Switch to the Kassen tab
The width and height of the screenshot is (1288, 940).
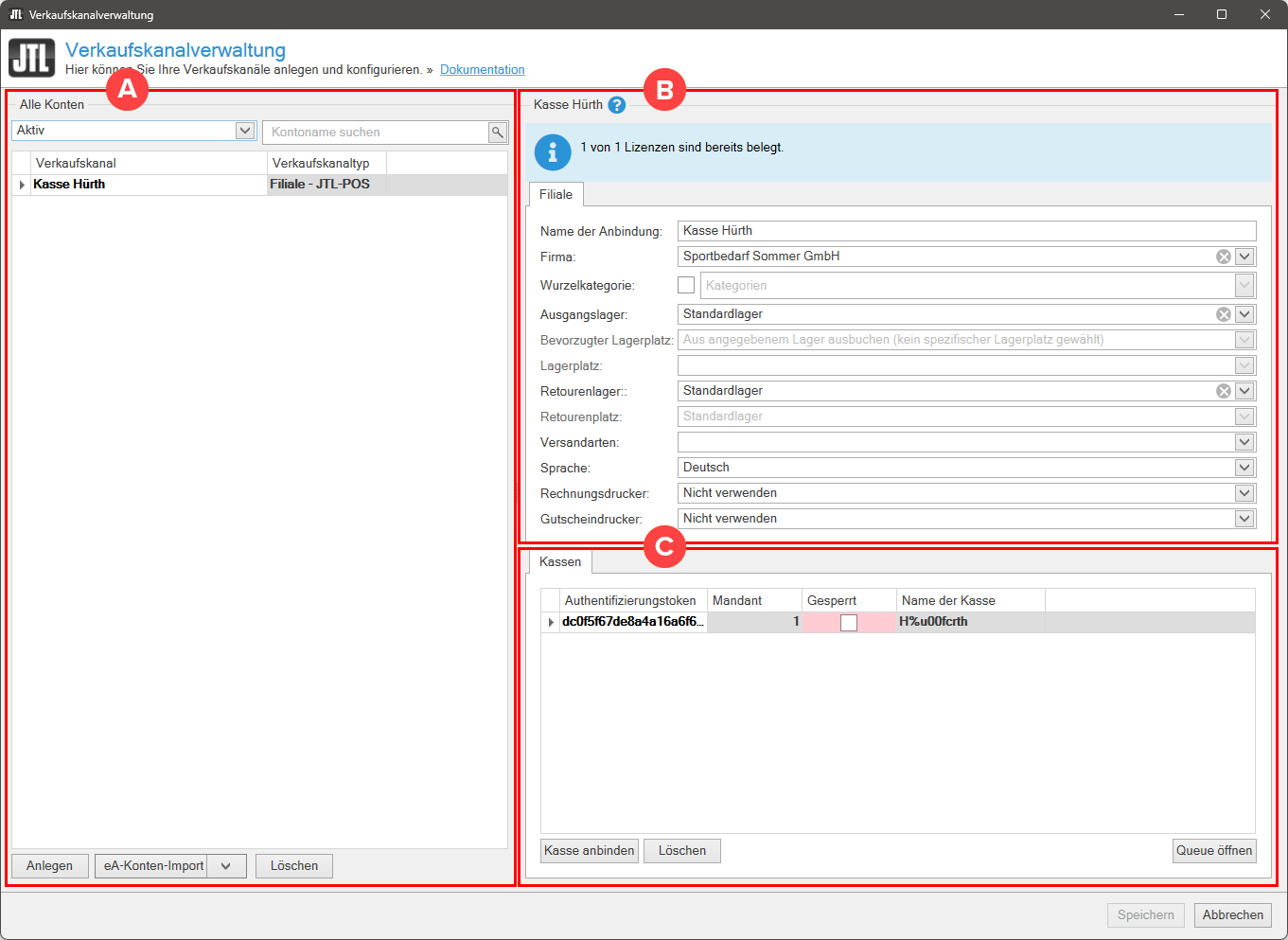(x=560, y=561)
